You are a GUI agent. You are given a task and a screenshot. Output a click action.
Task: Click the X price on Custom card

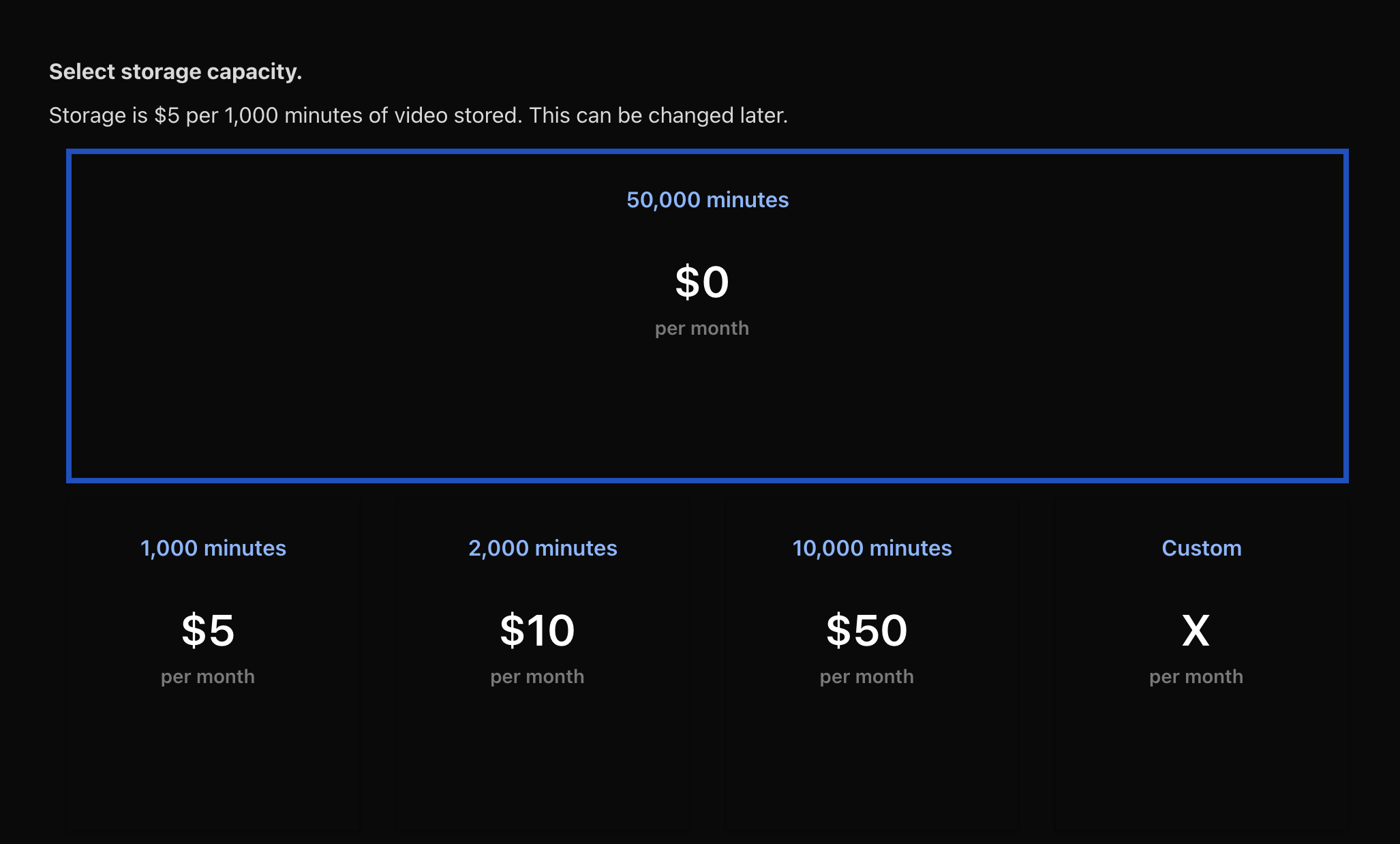[x=1196, y=631]
